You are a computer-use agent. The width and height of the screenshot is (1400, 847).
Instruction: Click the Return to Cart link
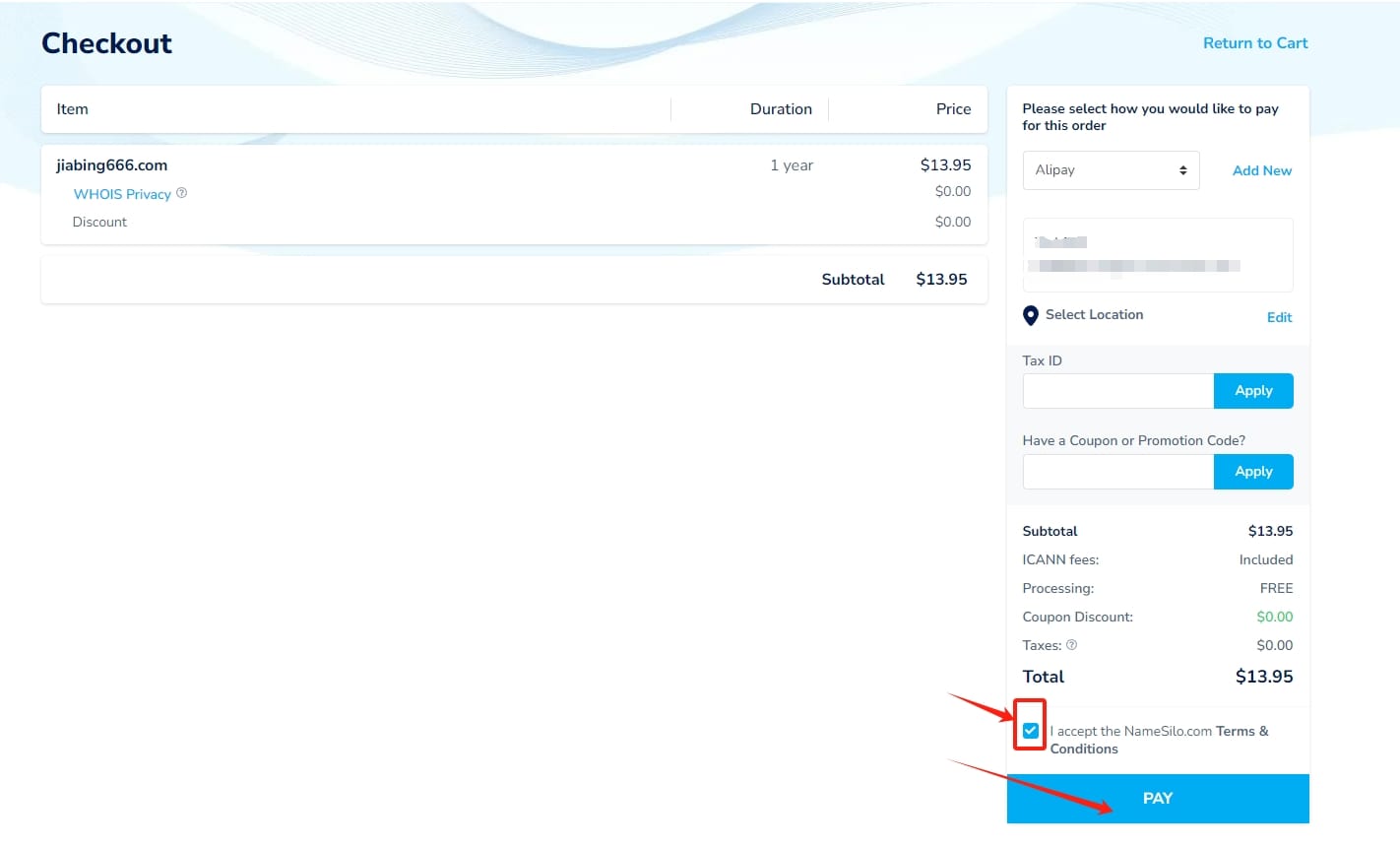click(x=1254, y=43)
